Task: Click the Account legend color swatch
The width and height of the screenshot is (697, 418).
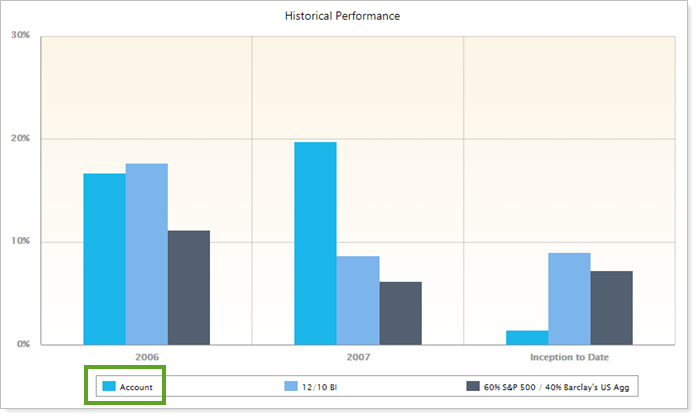Action: 109,386
